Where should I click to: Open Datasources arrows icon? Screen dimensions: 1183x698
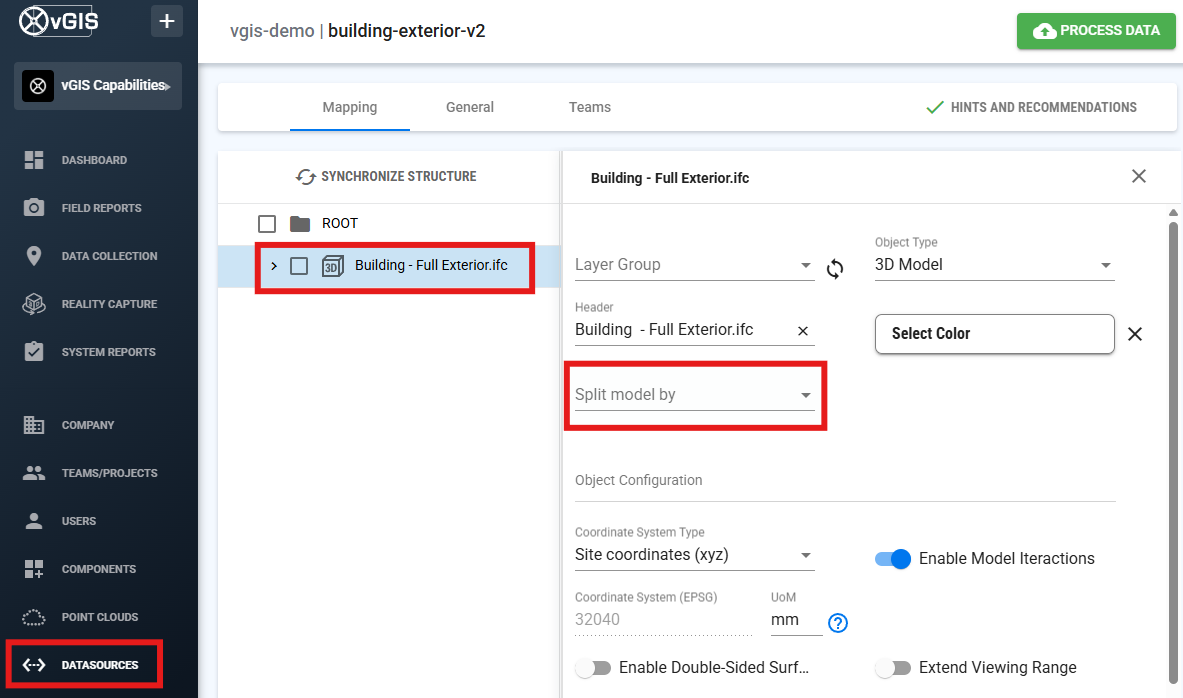[34, 665]
